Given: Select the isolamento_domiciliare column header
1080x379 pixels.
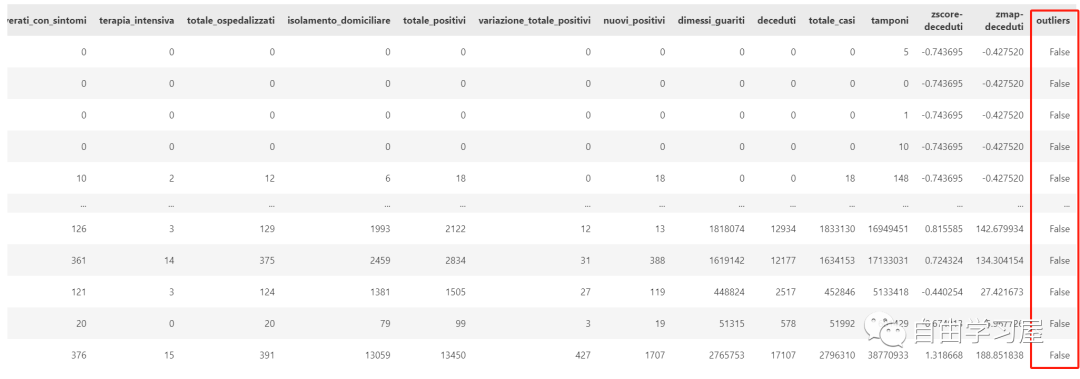Looking at the screenshot, I should click(x=338, y=21).
